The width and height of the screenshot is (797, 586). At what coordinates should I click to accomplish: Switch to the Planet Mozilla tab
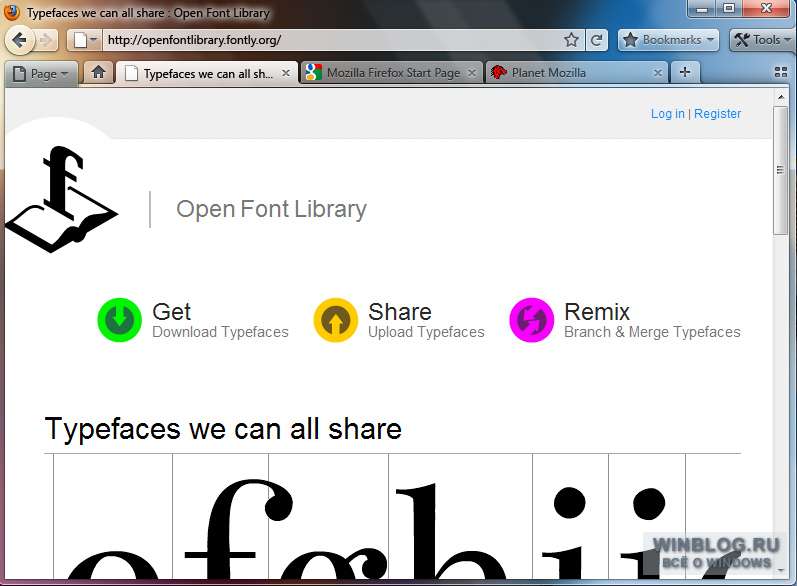point(577,73)
